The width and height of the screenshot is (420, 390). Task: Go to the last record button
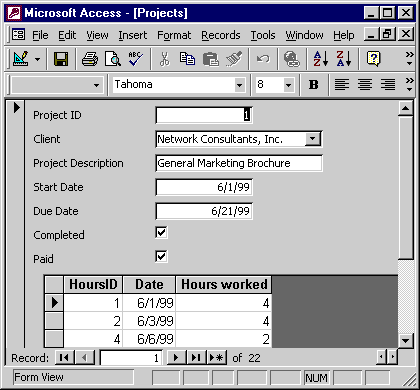pyautogui.click(x=197, y=358)
